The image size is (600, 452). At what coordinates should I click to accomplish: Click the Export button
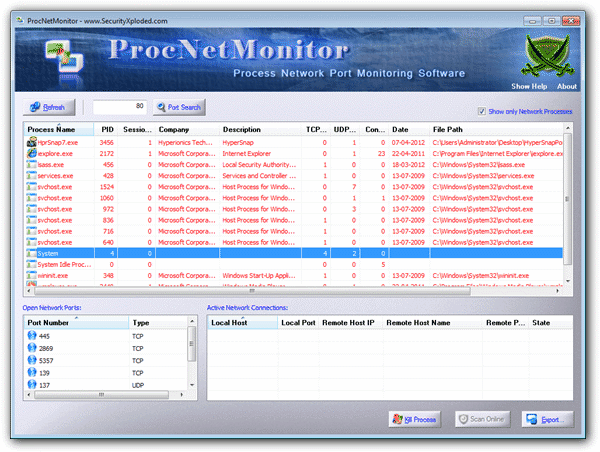tap(548, 419)
